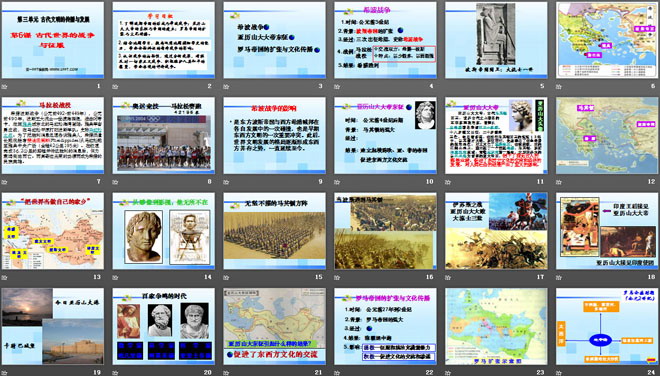The image size is (660, 376).
Task: Click the star icon below slide 13
Action: point(4,277)
